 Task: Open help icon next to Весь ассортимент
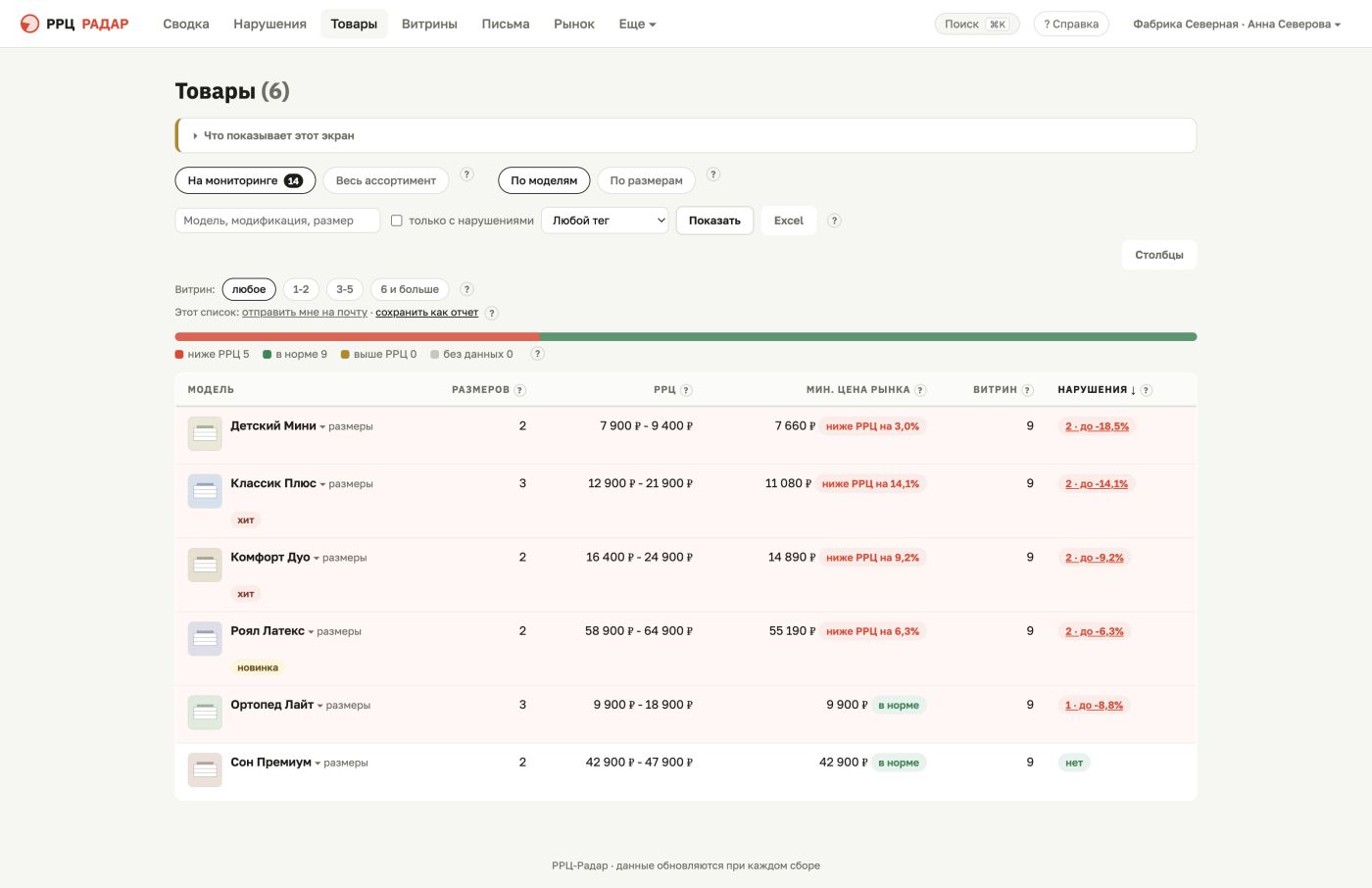[466, 174]
